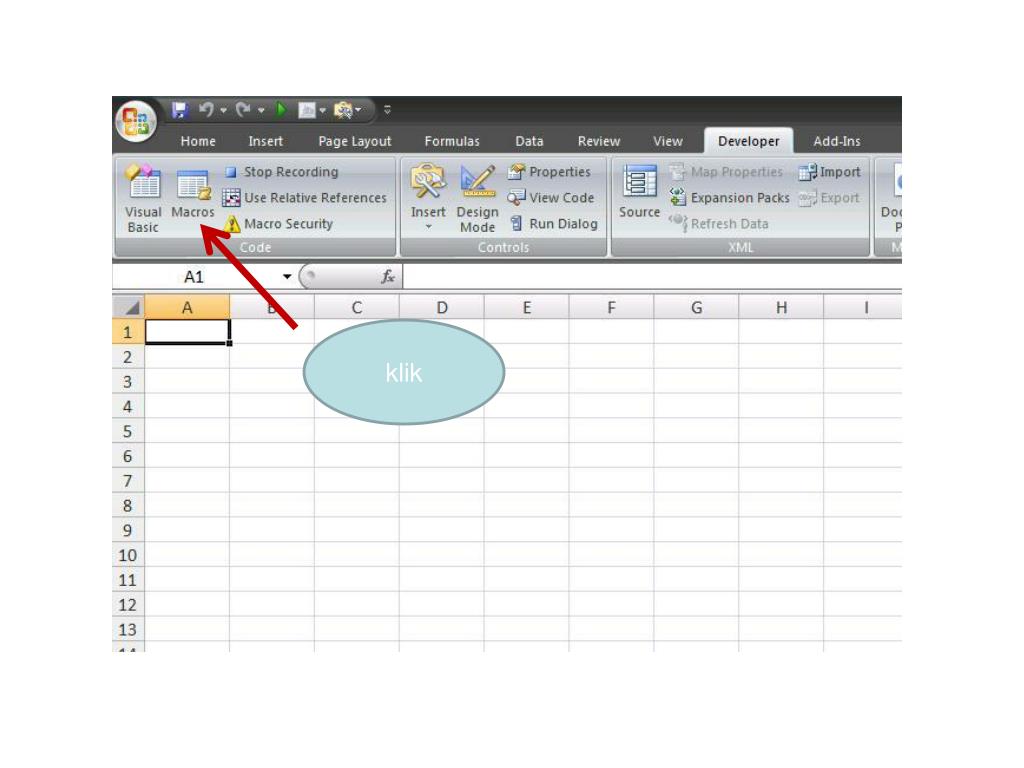Open redo history dropdown arrow
1024x768 pixels.
tap(261, 110)
